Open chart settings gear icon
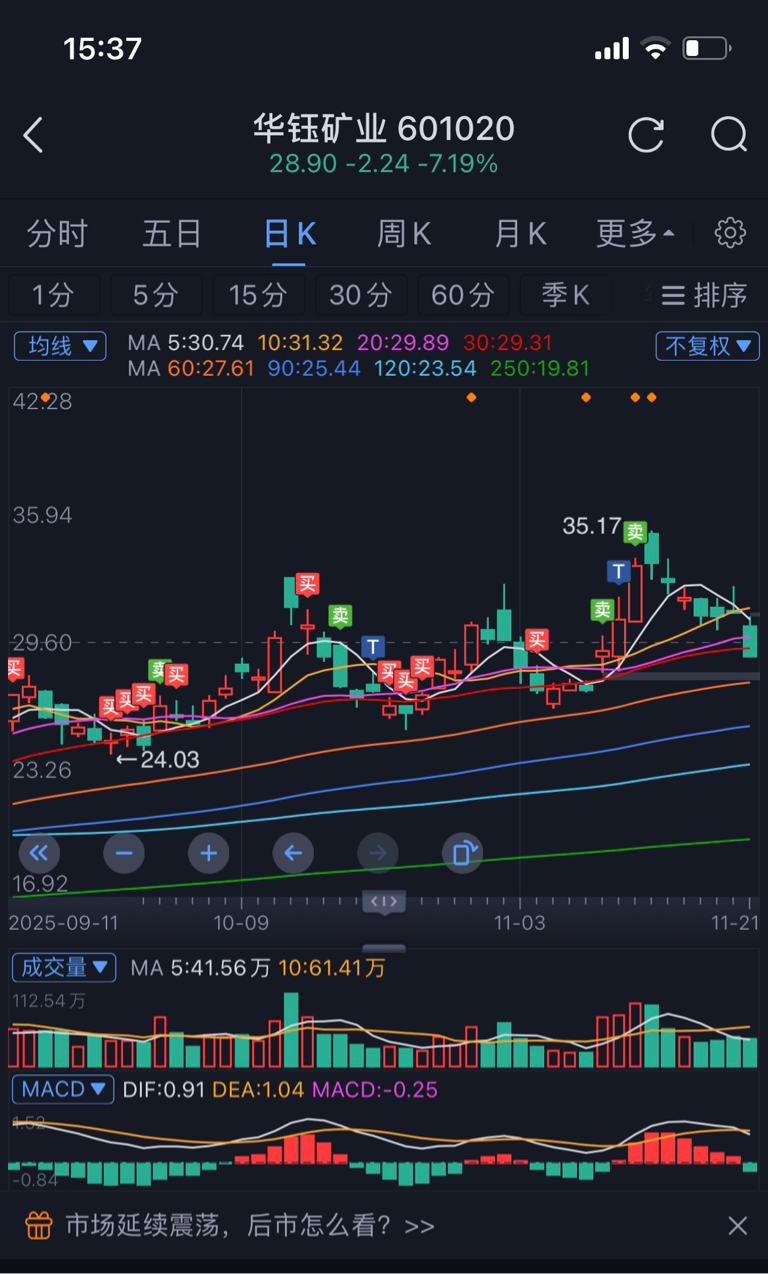 [730, 233]
